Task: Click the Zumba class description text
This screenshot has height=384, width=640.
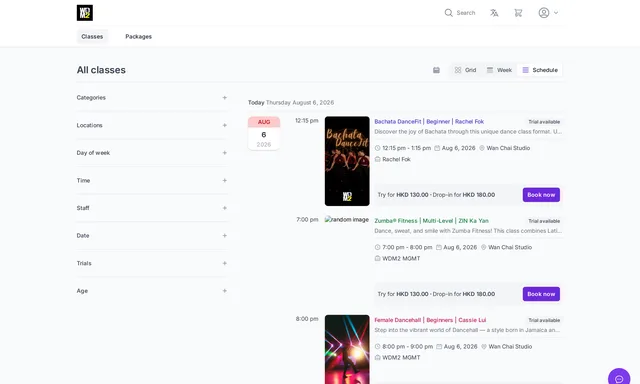Action: pyautogui.click(x=468, y=231)
